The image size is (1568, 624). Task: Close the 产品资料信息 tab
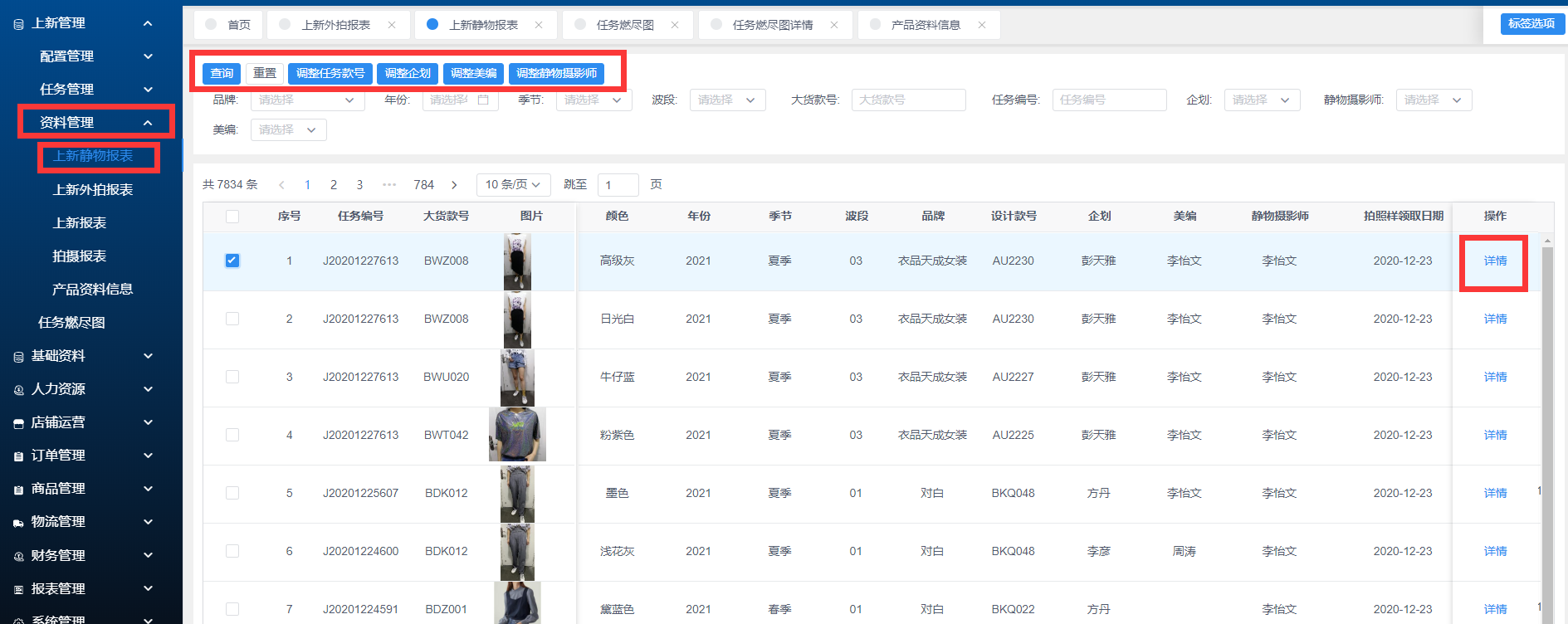(982, 25)
